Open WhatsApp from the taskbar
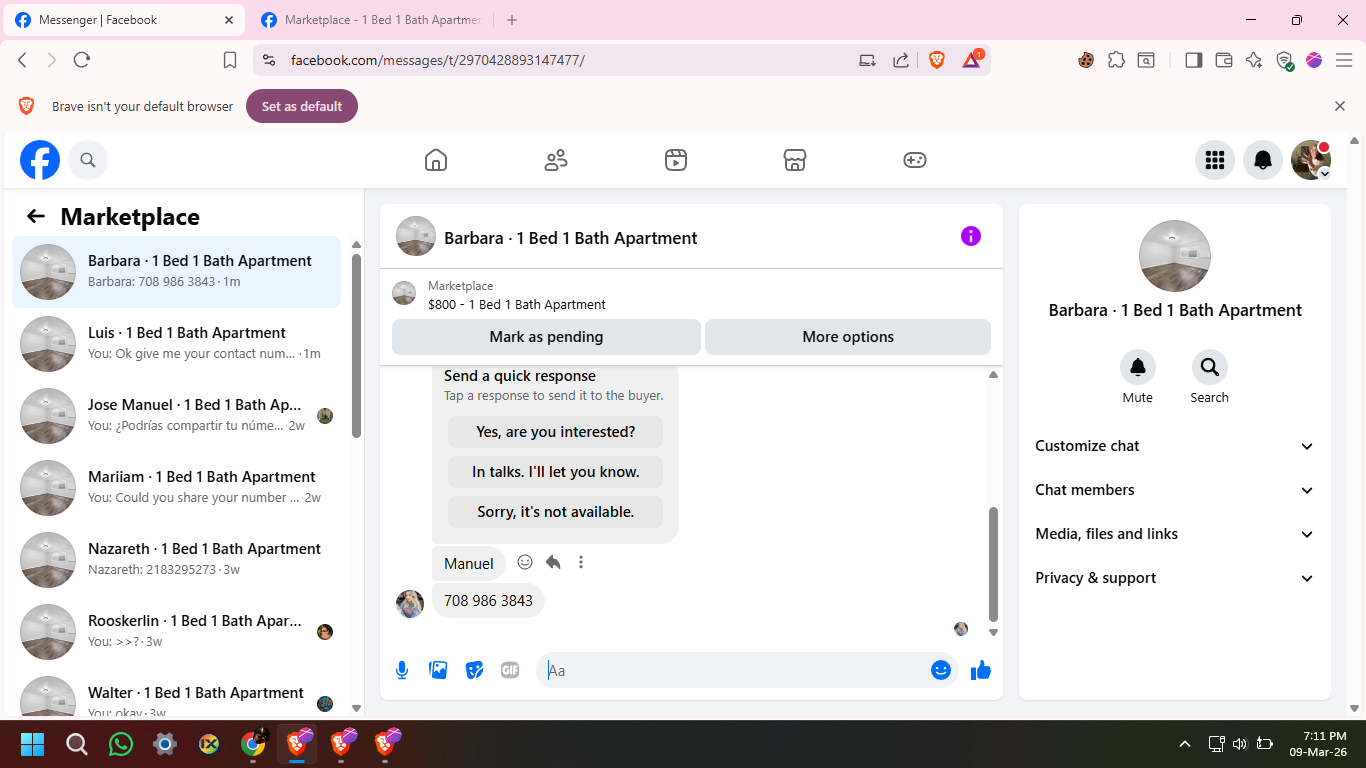Viewport: 1366px width, 768px height. click(x=121, y=744)
